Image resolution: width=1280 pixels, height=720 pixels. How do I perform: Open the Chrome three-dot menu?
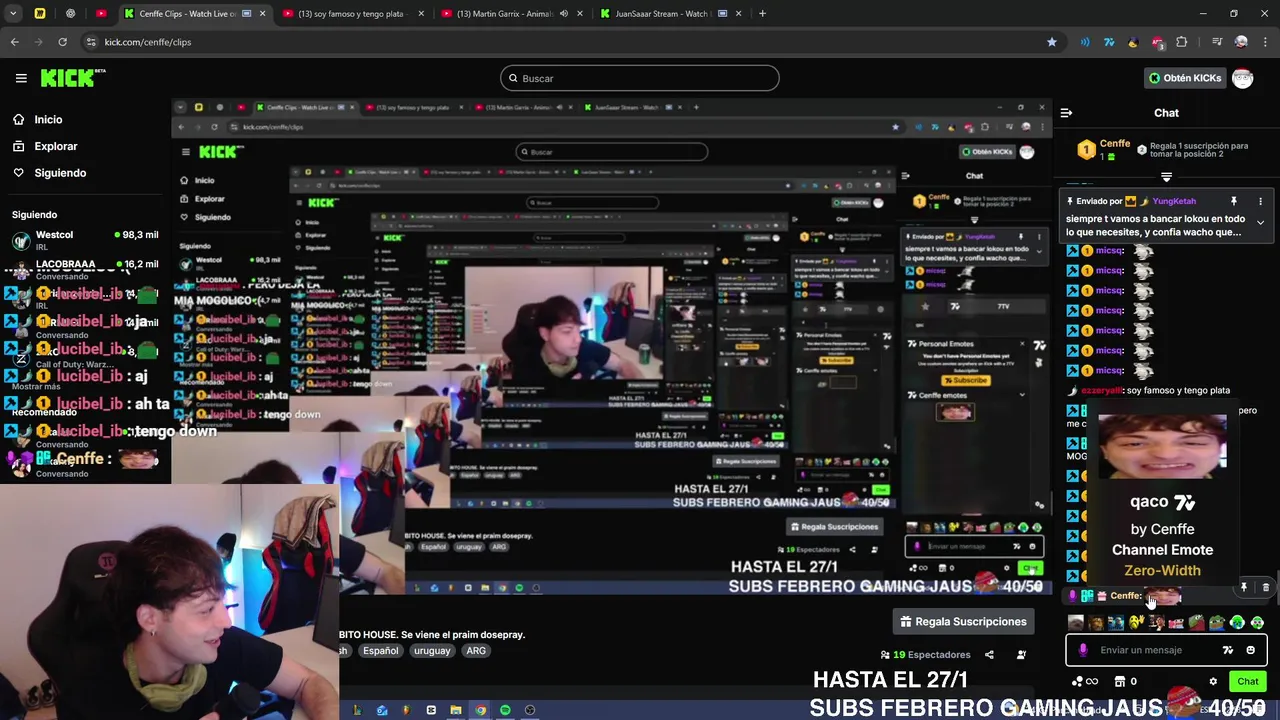coord(1265,42)
